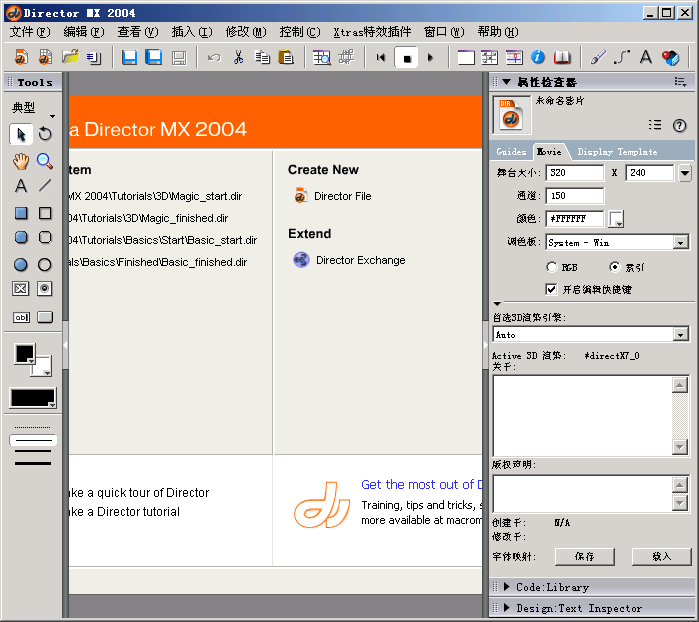Play the movie

point(430,58)
